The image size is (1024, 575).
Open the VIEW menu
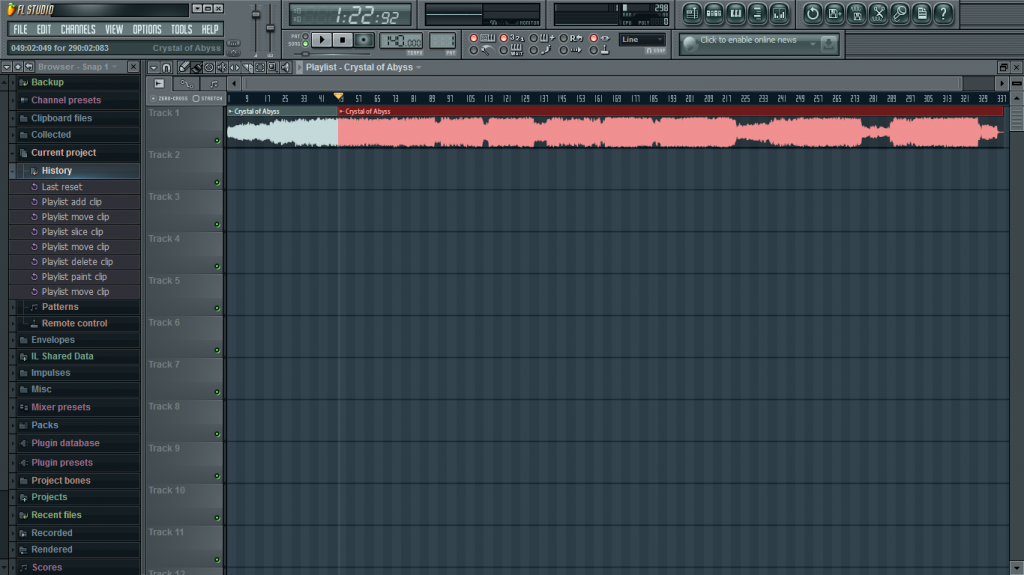point(114,29)
